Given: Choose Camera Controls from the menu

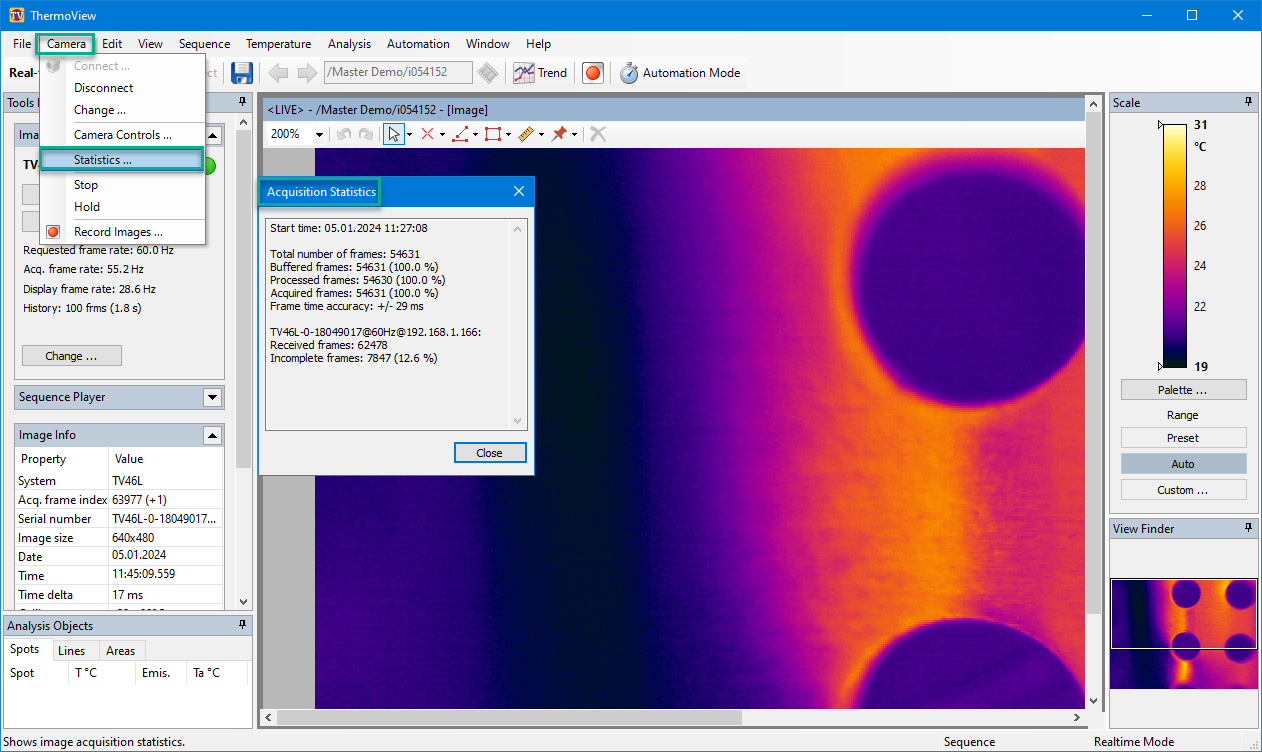Looking at the screenshot, I should (122, 135).
